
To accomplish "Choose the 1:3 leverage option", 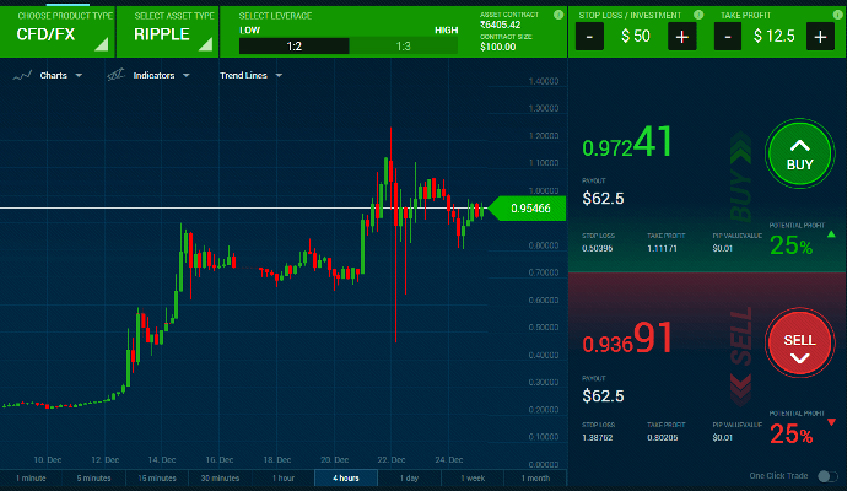I will [x=403, y=46].
